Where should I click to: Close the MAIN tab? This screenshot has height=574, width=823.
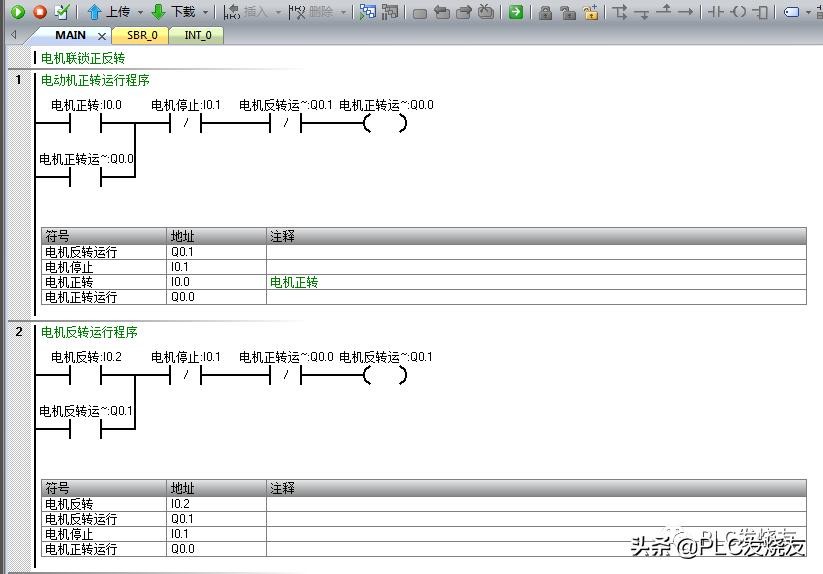click(x=101, y=36)
